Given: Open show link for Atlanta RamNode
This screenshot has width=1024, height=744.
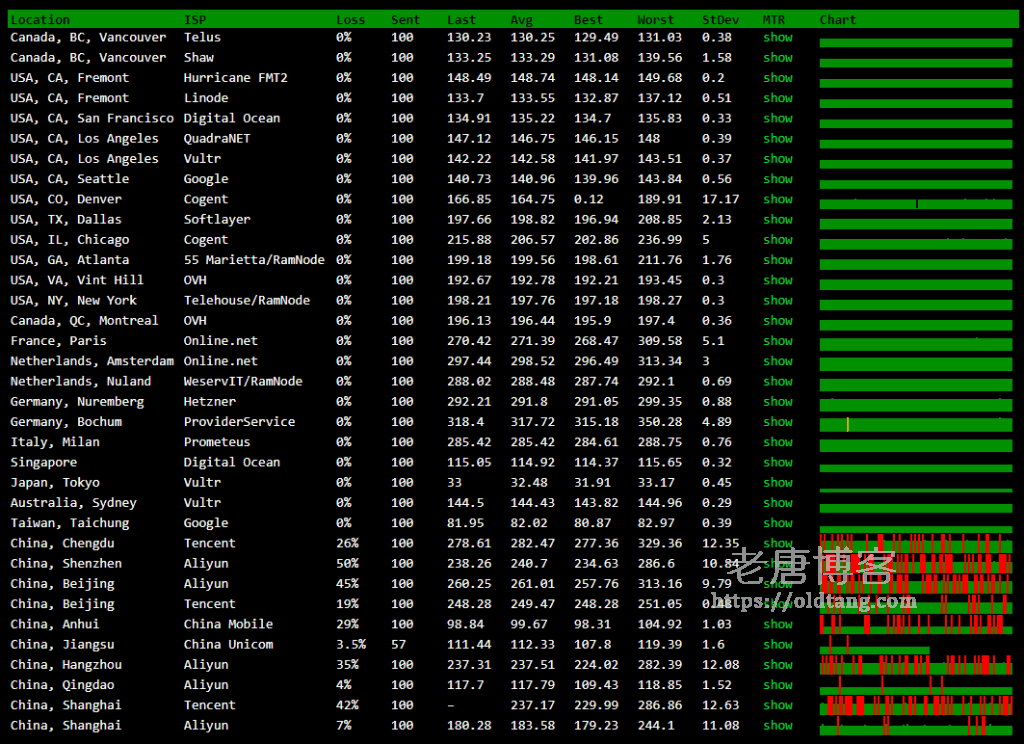Looking at the screenshot, I should pos(778,260).
